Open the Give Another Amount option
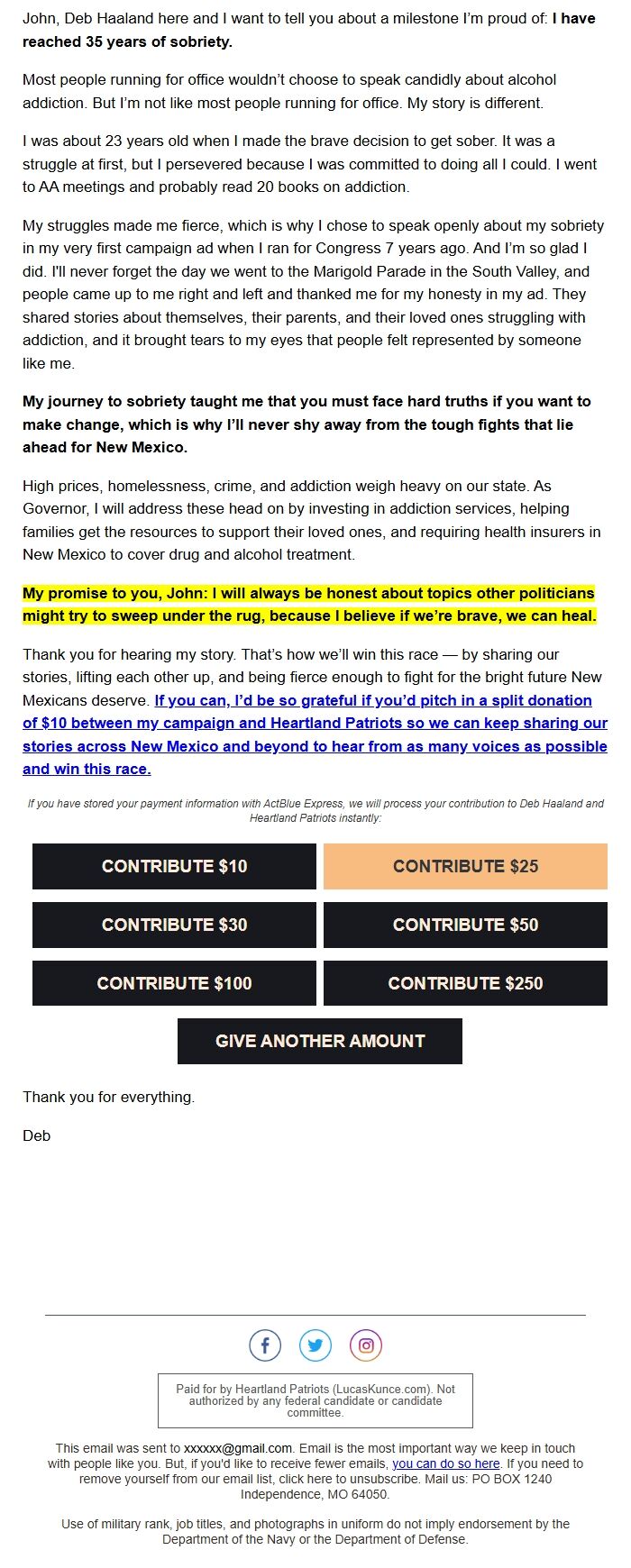The height and width of the screenshot is (1568, 631). pos(320,1040)
